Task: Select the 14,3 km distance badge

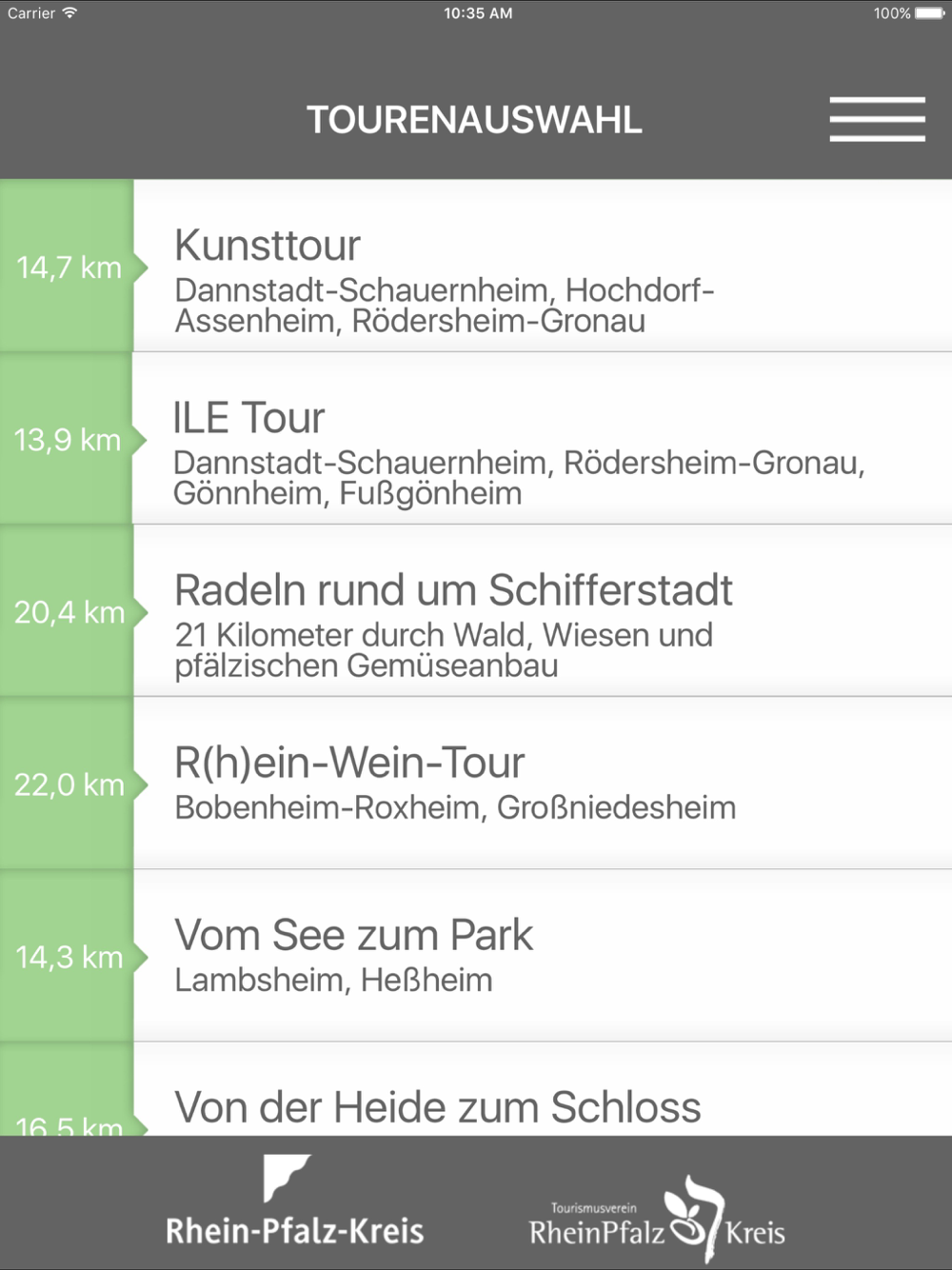Action: pyautogui.click(x=69, y=957)
